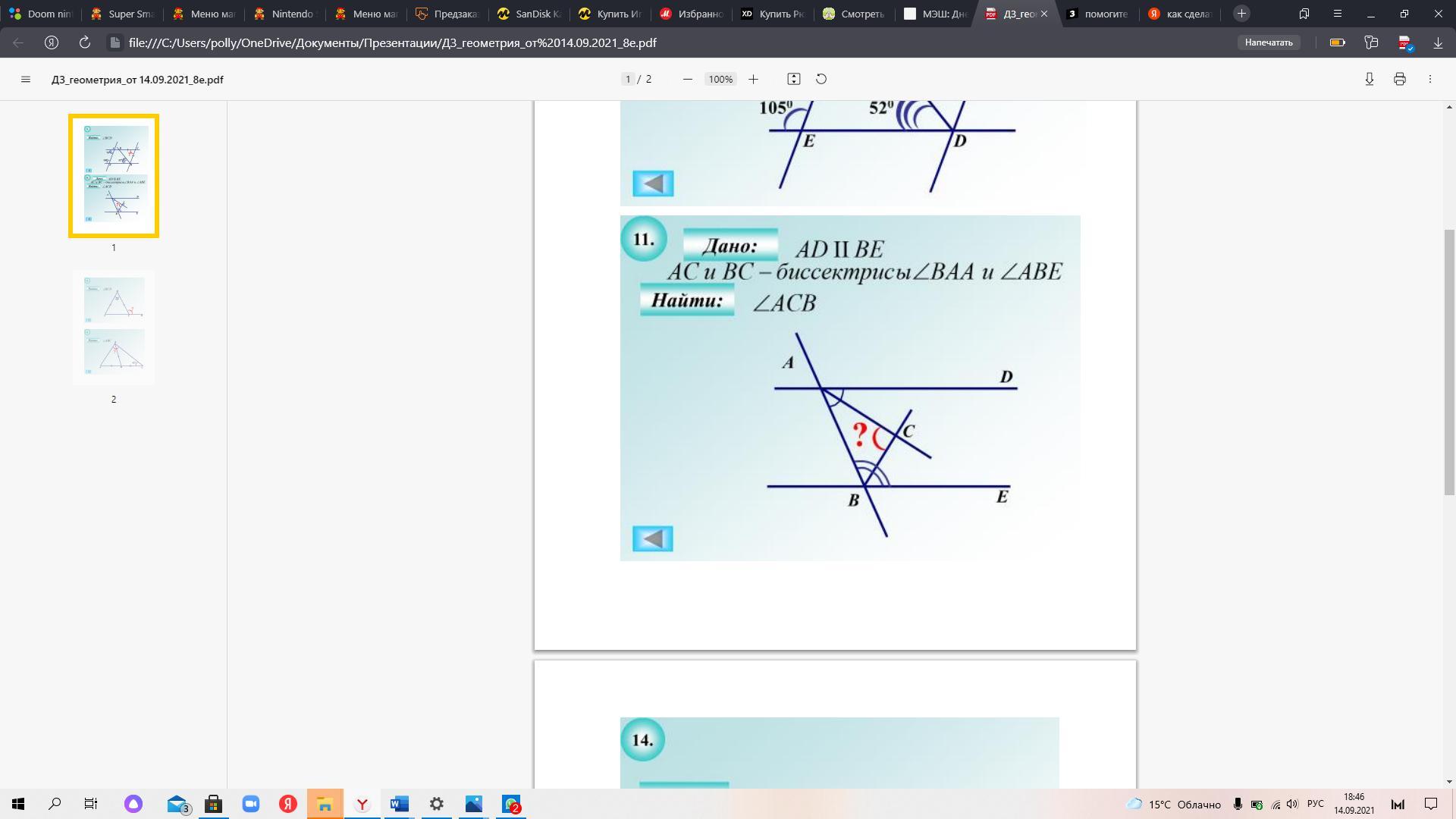1456x819 pixels.
Task: Click the Напечатать button
Action: pyautogui.click(x=1268, y=42)
